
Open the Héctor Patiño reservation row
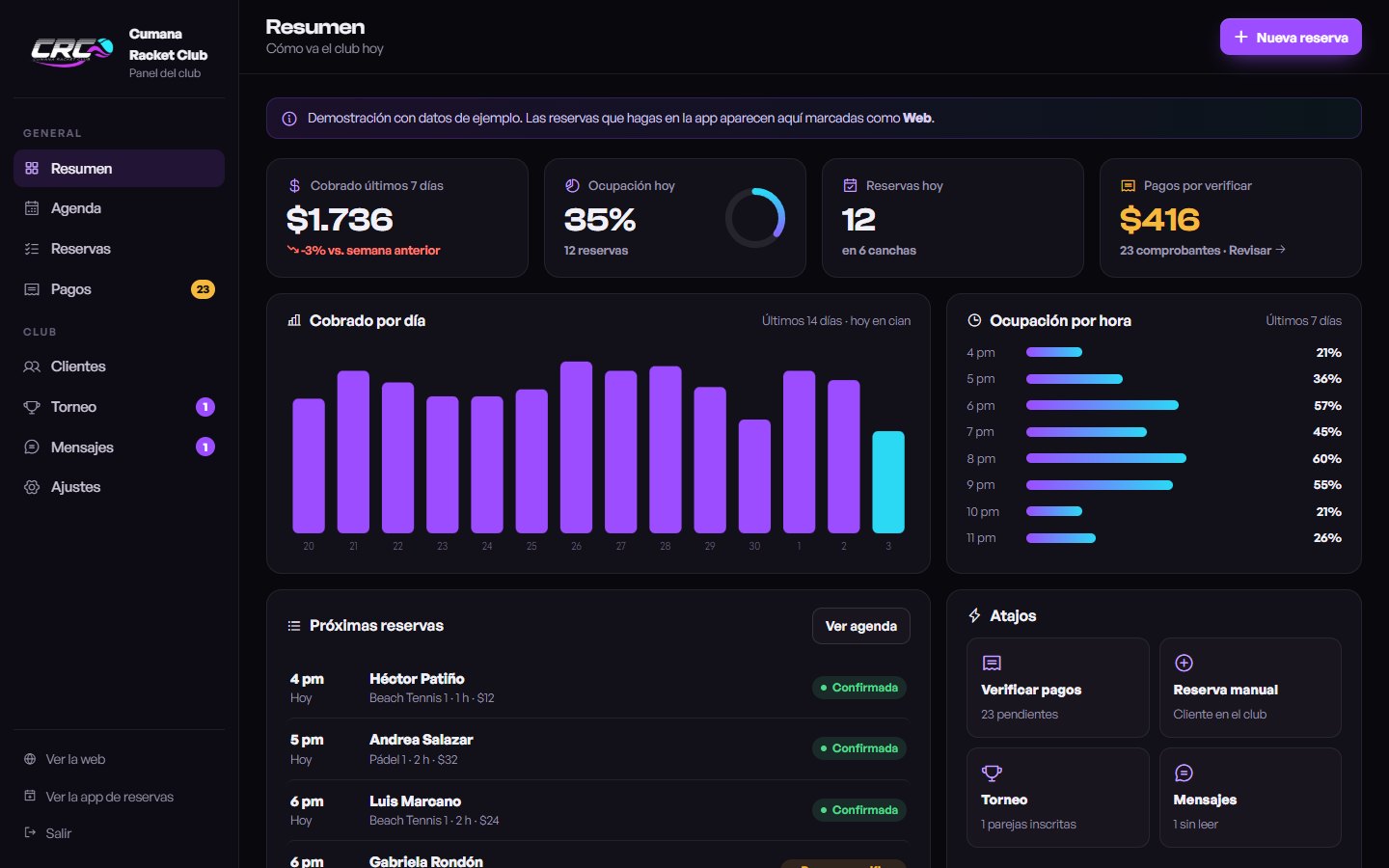(x=598, y=688)
